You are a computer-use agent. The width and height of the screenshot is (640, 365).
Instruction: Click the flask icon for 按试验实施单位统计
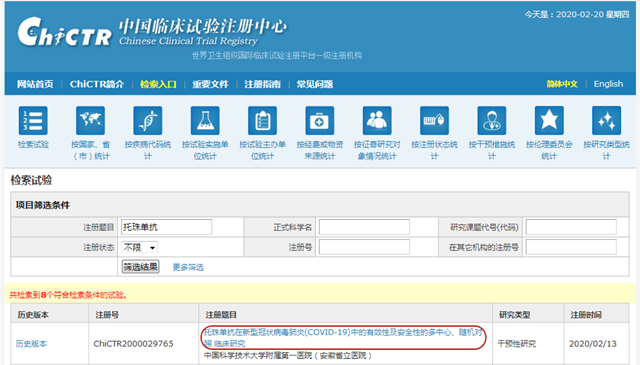[205, 120]
